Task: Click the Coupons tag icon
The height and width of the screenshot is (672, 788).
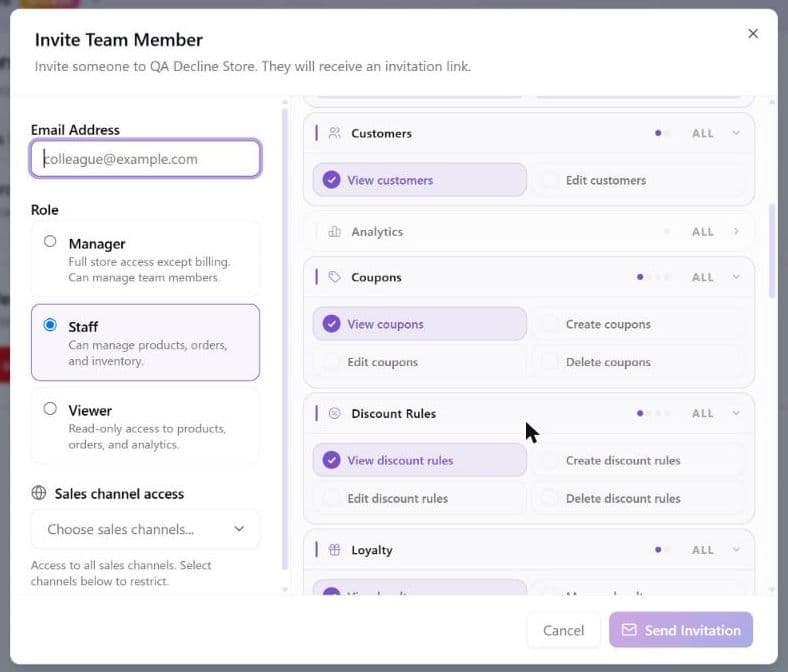Action: 334,277
